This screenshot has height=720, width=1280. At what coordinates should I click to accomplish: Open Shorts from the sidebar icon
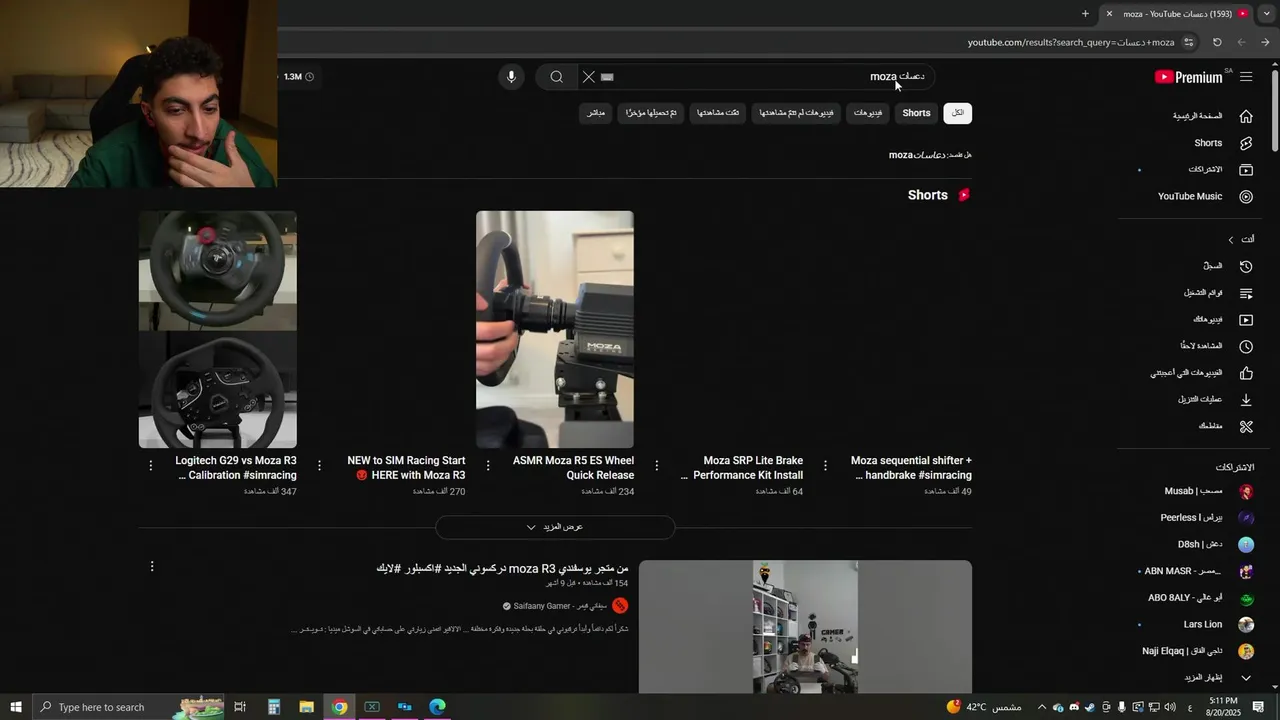[1246, 143]
